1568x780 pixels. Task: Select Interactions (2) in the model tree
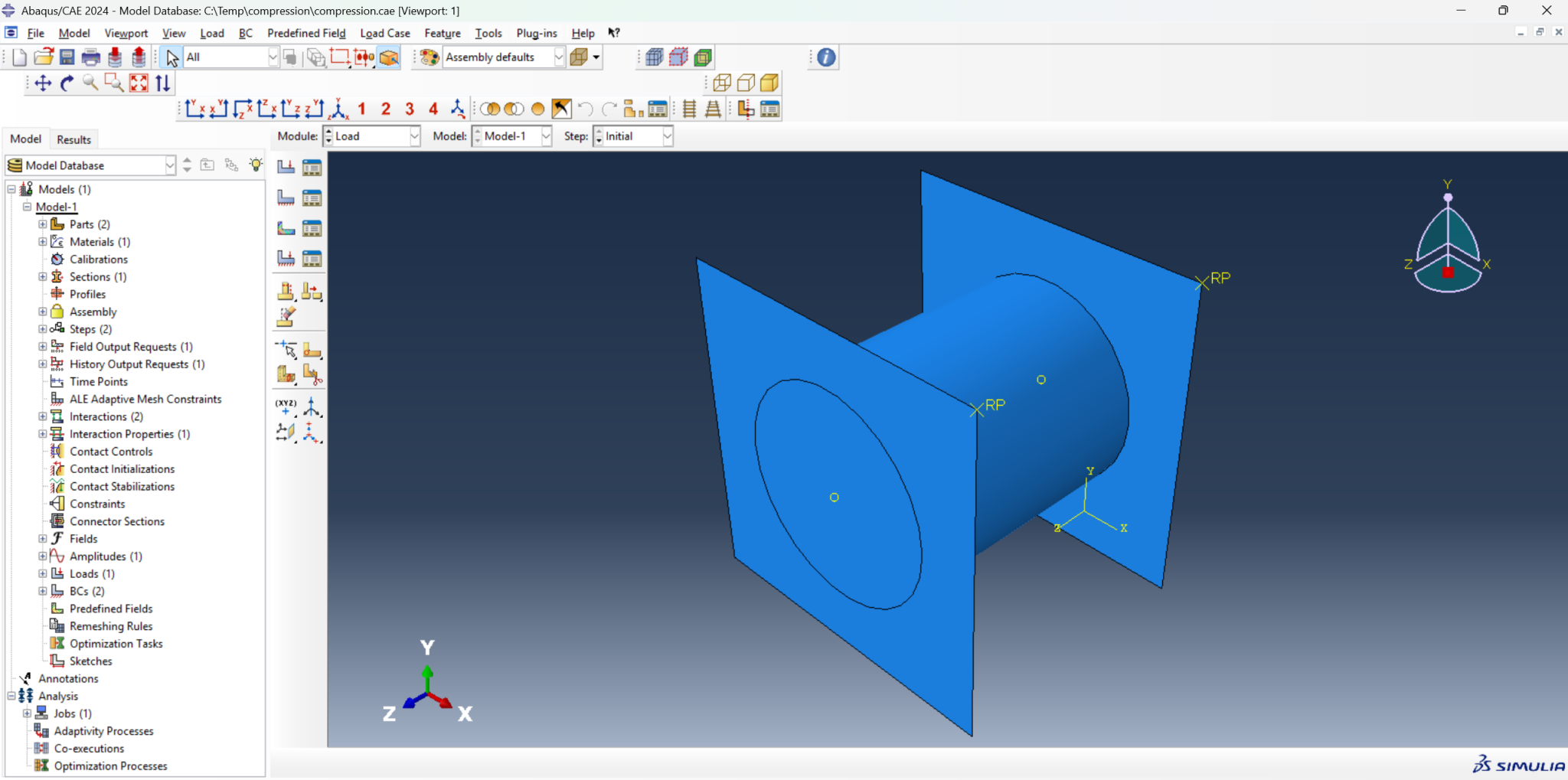(106, 416)
